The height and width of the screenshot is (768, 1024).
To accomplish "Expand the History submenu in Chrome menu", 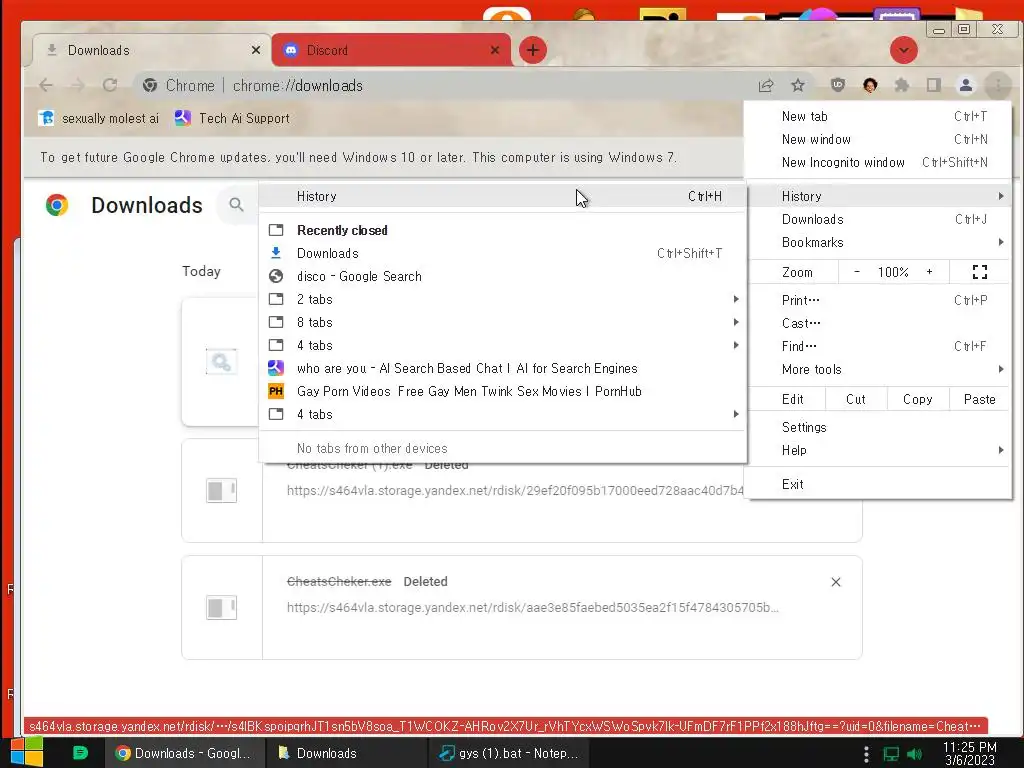I will coord(878,197).
